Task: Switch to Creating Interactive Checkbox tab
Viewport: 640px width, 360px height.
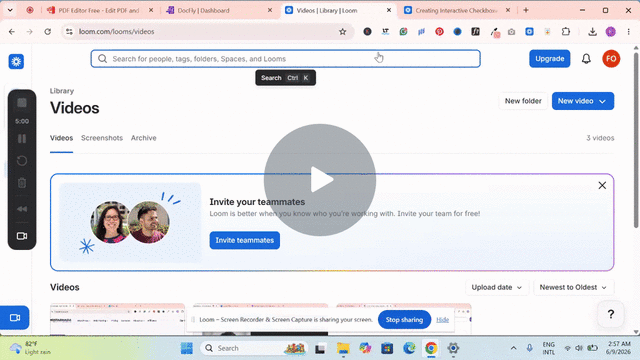Action: [457, 10]
